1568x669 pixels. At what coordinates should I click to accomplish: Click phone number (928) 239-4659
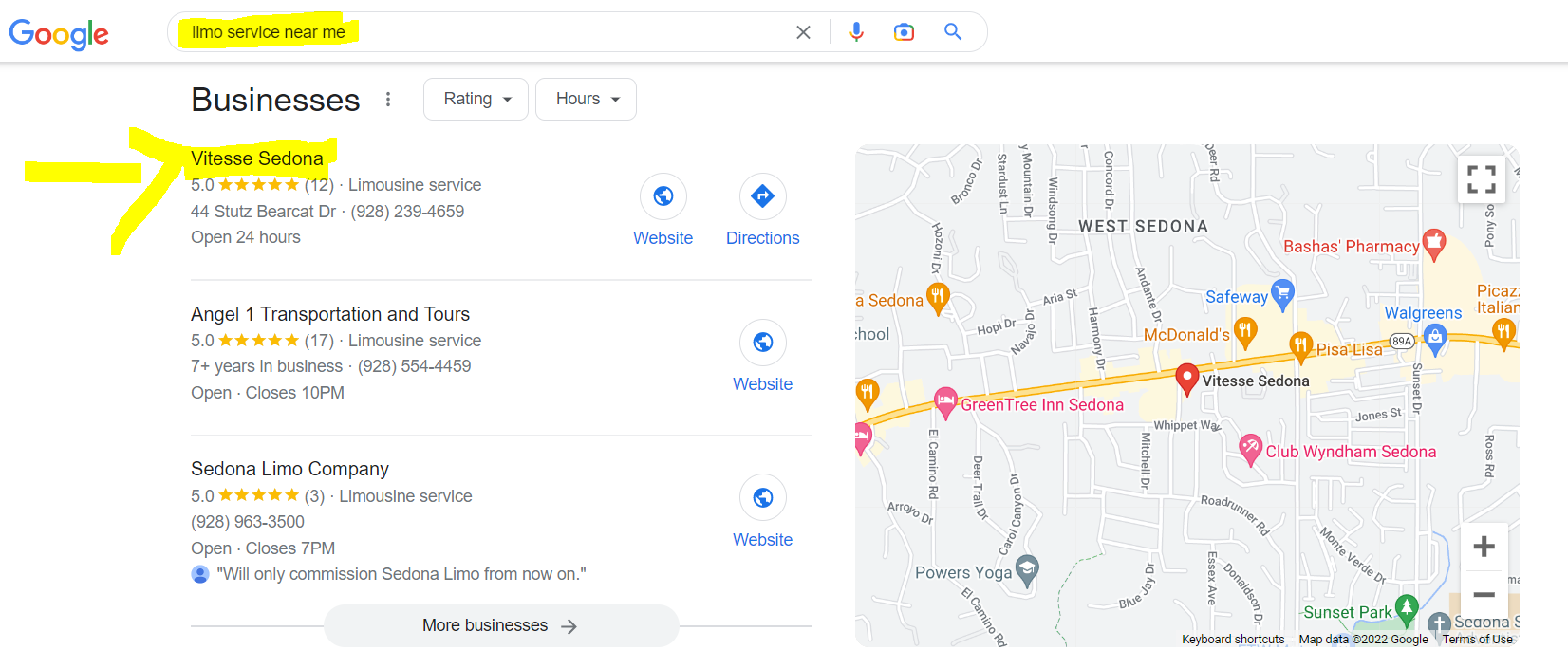tap(408, 212)
